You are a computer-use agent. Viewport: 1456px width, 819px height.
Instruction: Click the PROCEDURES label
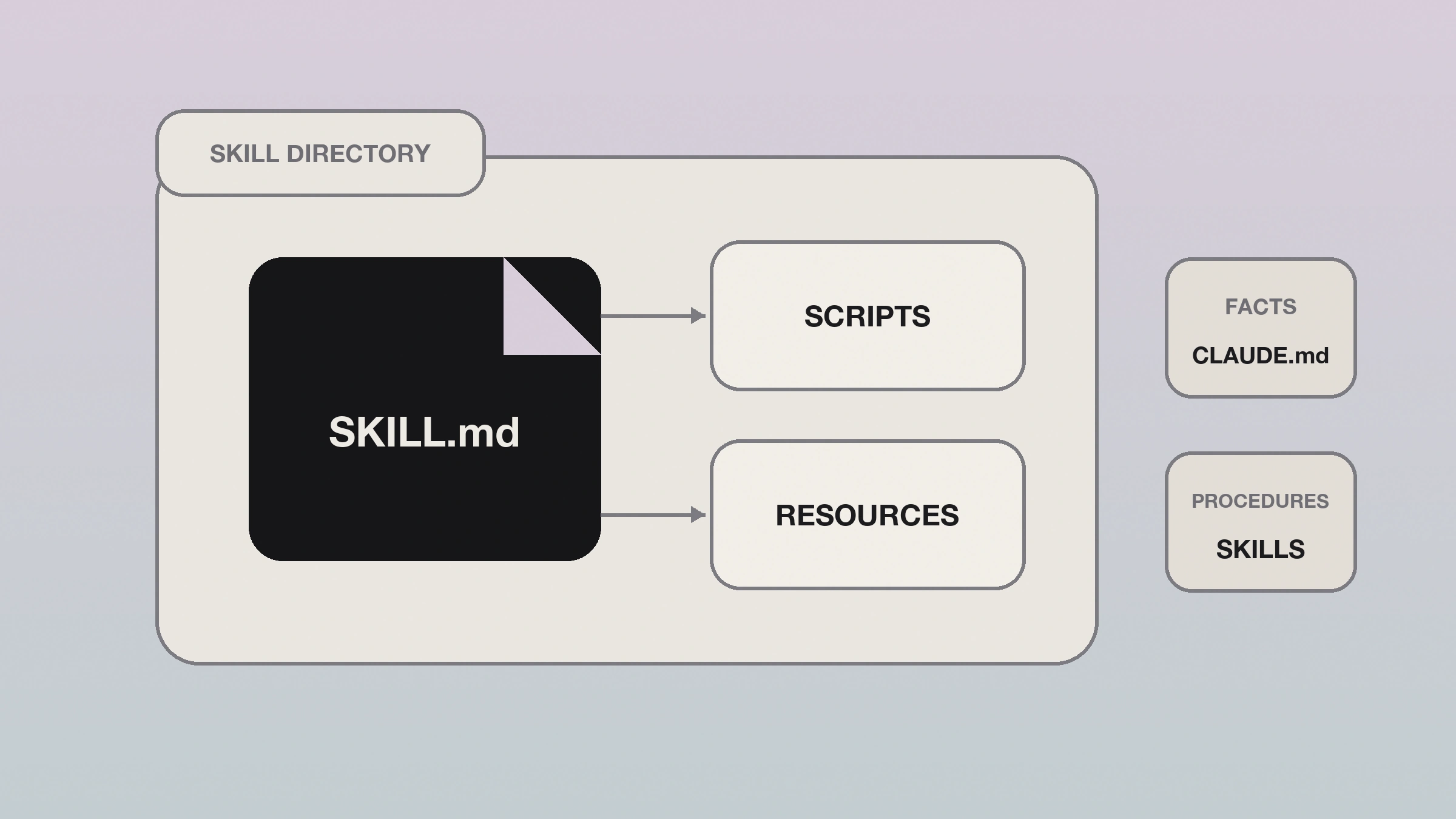pyautogui.click(x=1260, y=501)
